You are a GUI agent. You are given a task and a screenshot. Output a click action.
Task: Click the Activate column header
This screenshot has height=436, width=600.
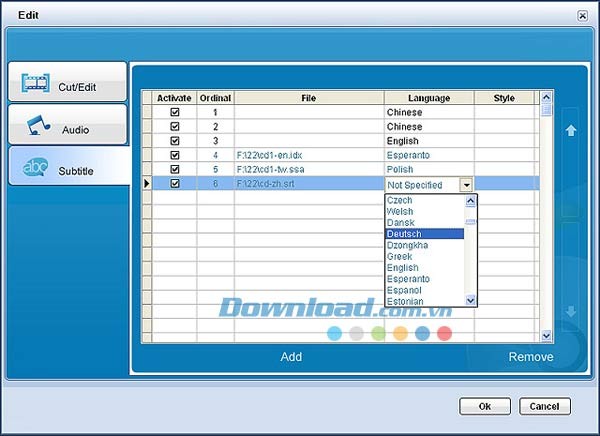tap(174, 98)
